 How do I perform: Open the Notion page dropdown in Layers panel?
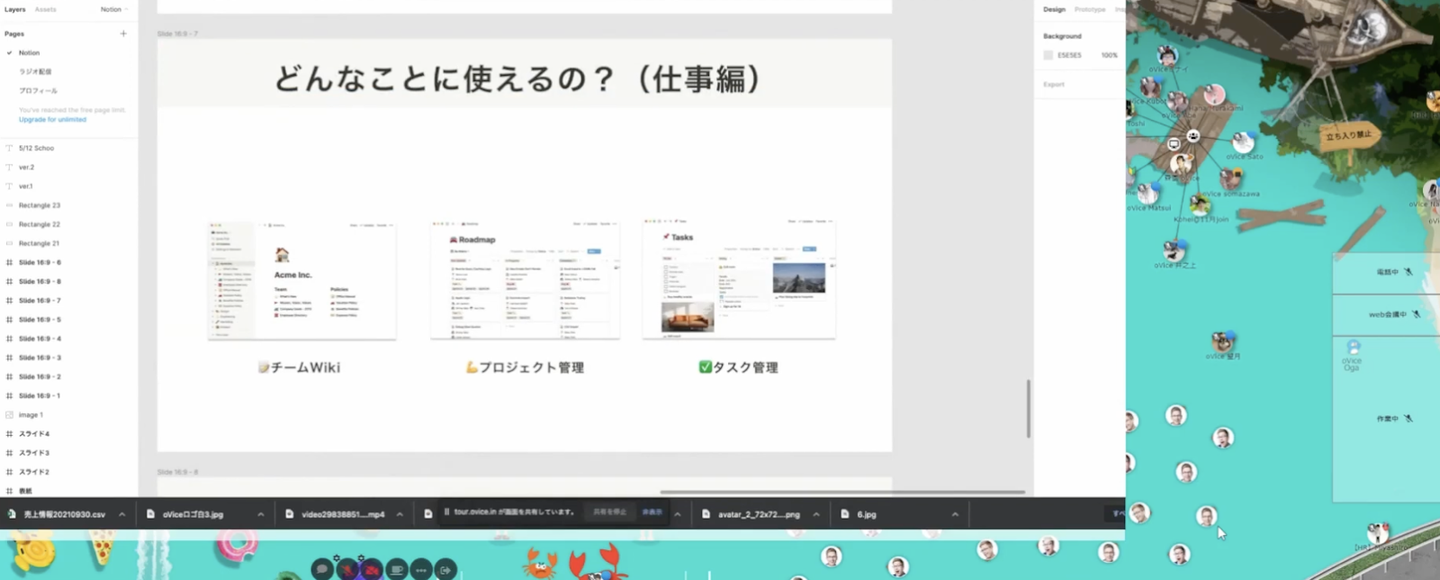(114, 9)
